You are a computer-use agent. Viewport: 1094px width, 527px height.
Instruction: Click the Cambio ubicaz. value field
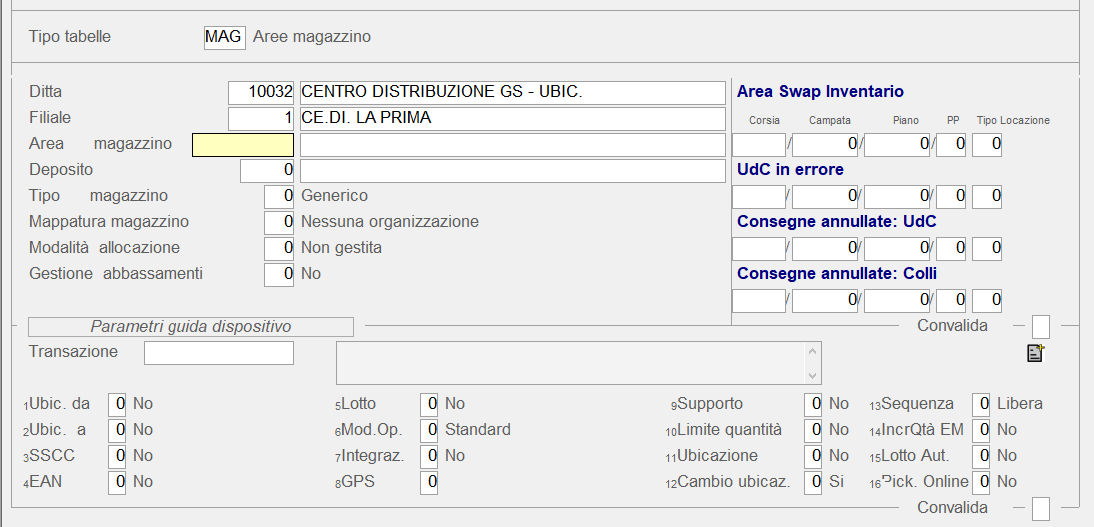[x=813, y=483]
